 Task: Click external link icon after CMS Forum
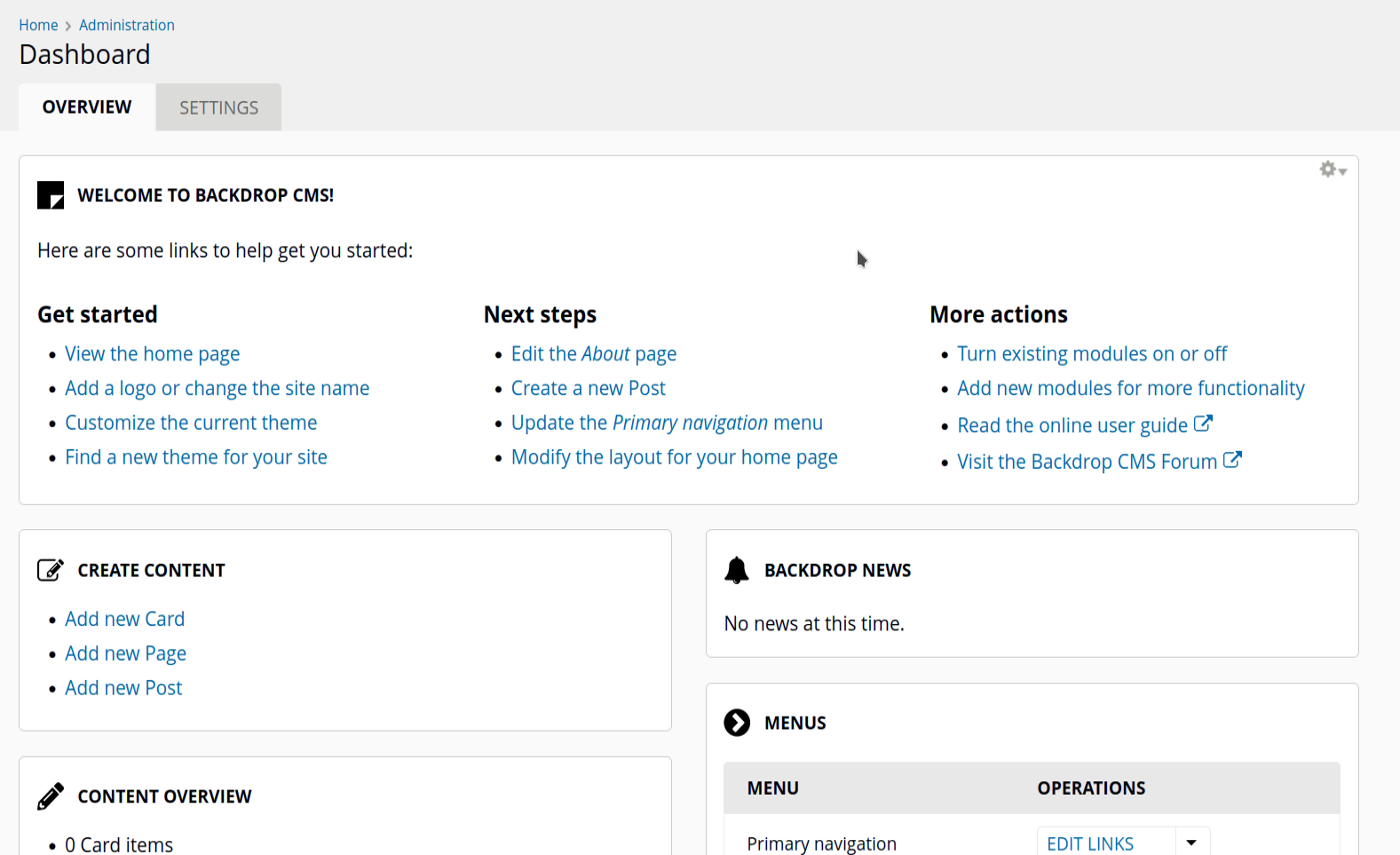(x=1232, y=460)
